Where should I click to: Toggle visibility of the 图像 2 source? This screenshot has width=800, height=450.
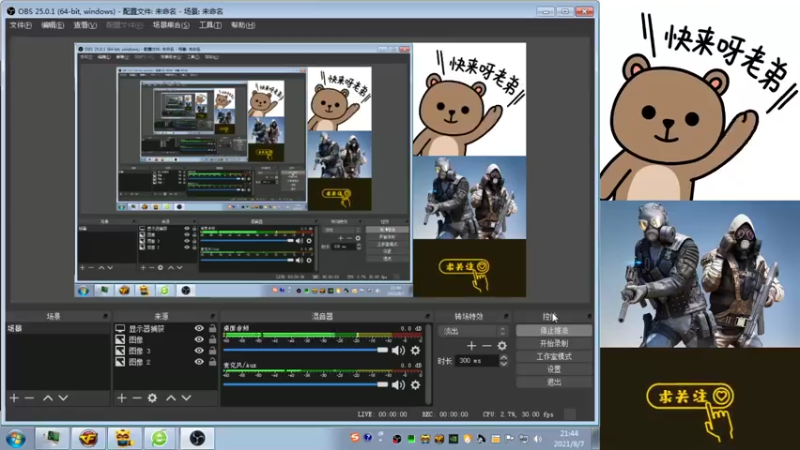199,362
